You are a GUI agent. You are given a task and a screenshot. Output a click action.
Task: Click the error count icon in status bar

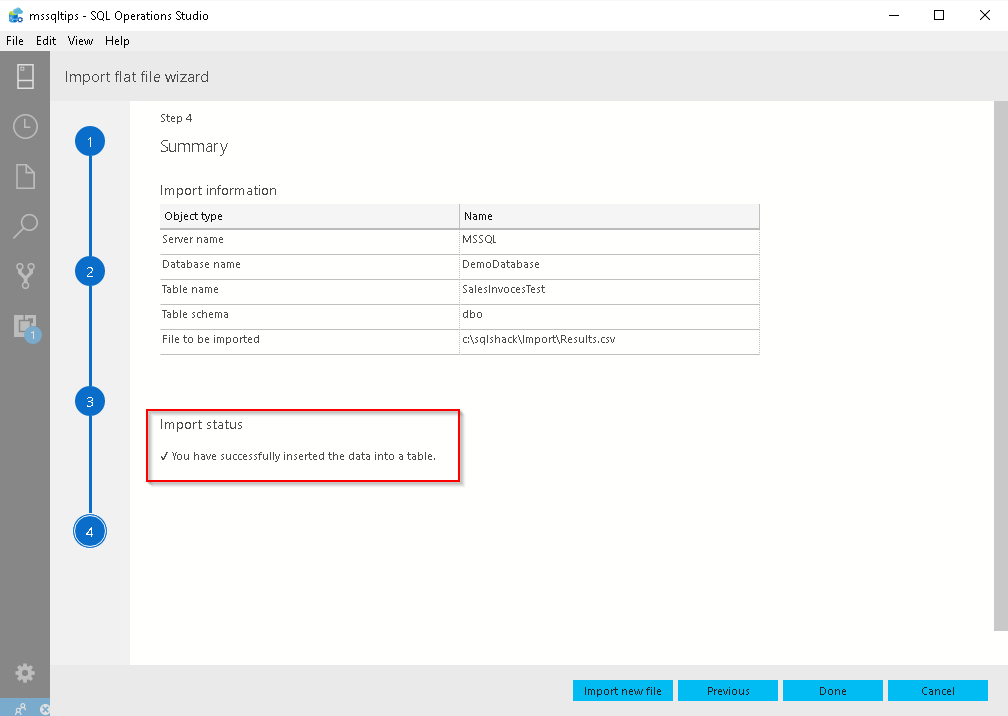tap(45, 709)
